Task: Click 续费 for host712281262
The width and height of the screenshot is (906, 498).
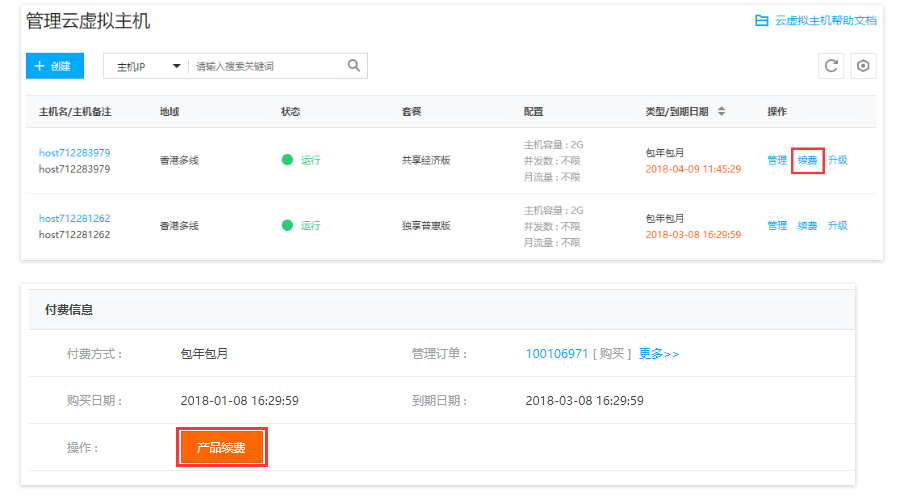Action: pos(807,226)
